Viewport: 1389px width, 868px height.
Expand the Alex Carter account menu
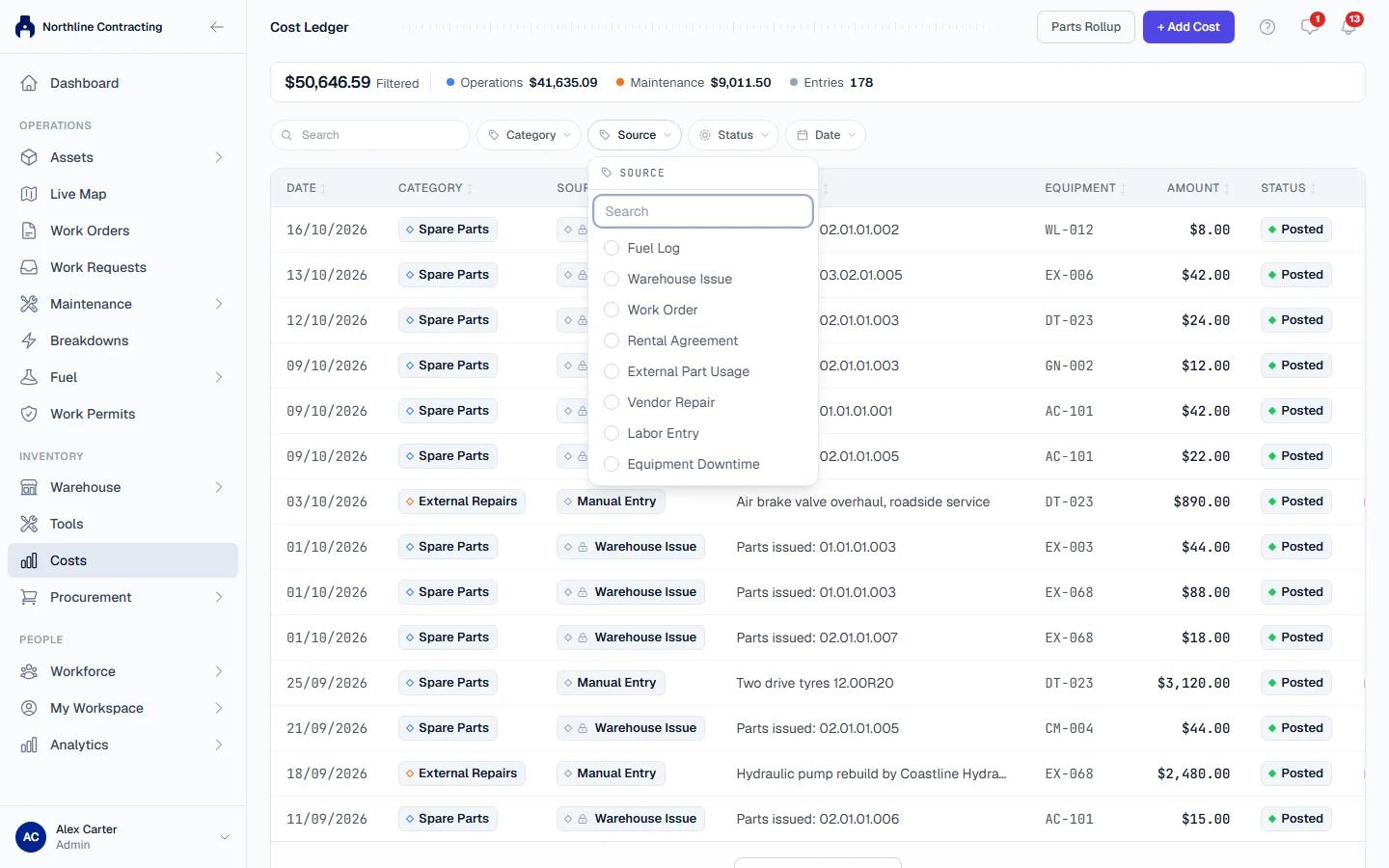pos(225,837)
